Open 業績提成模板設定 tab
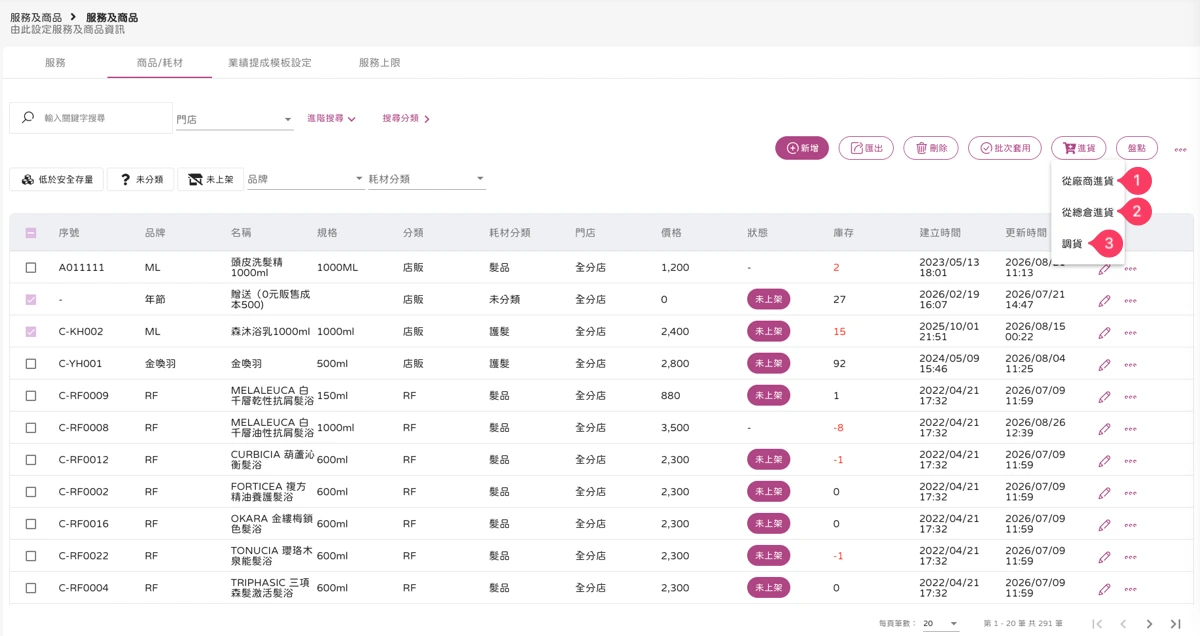This screenshot has width=1200, height=636. tap(269, 62)
